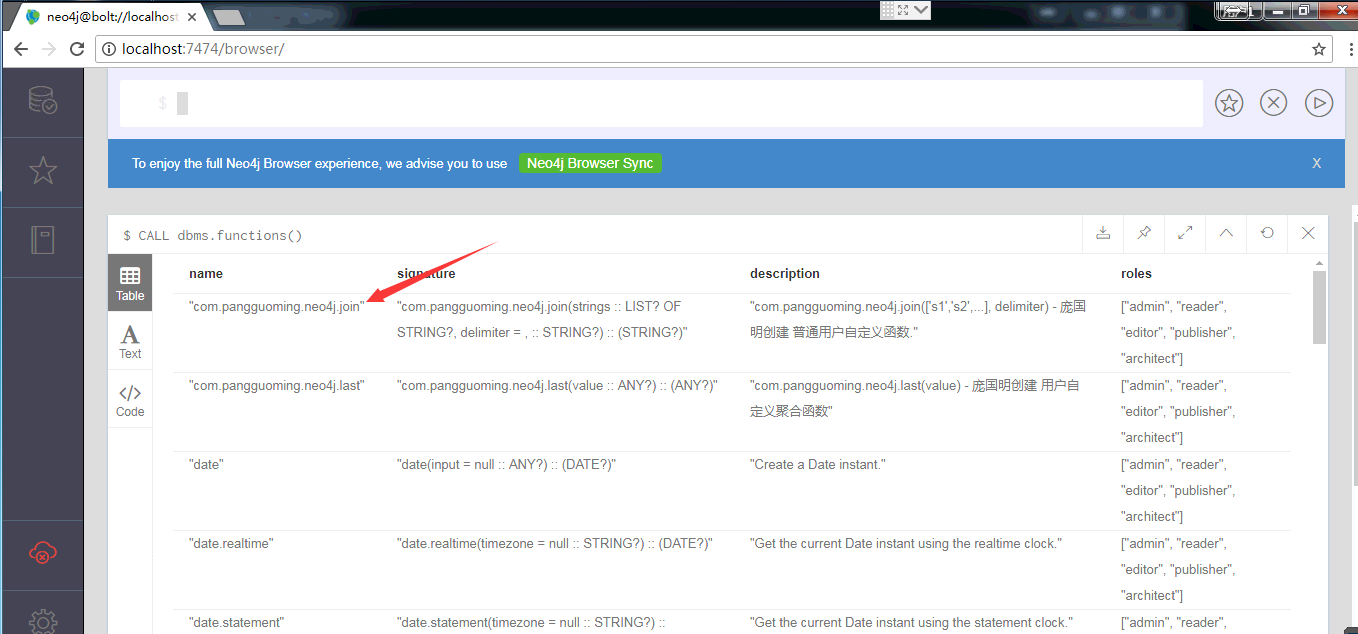Click "Create a Date instant." description
Screen dimensions: 1358x634
(818, 464)
